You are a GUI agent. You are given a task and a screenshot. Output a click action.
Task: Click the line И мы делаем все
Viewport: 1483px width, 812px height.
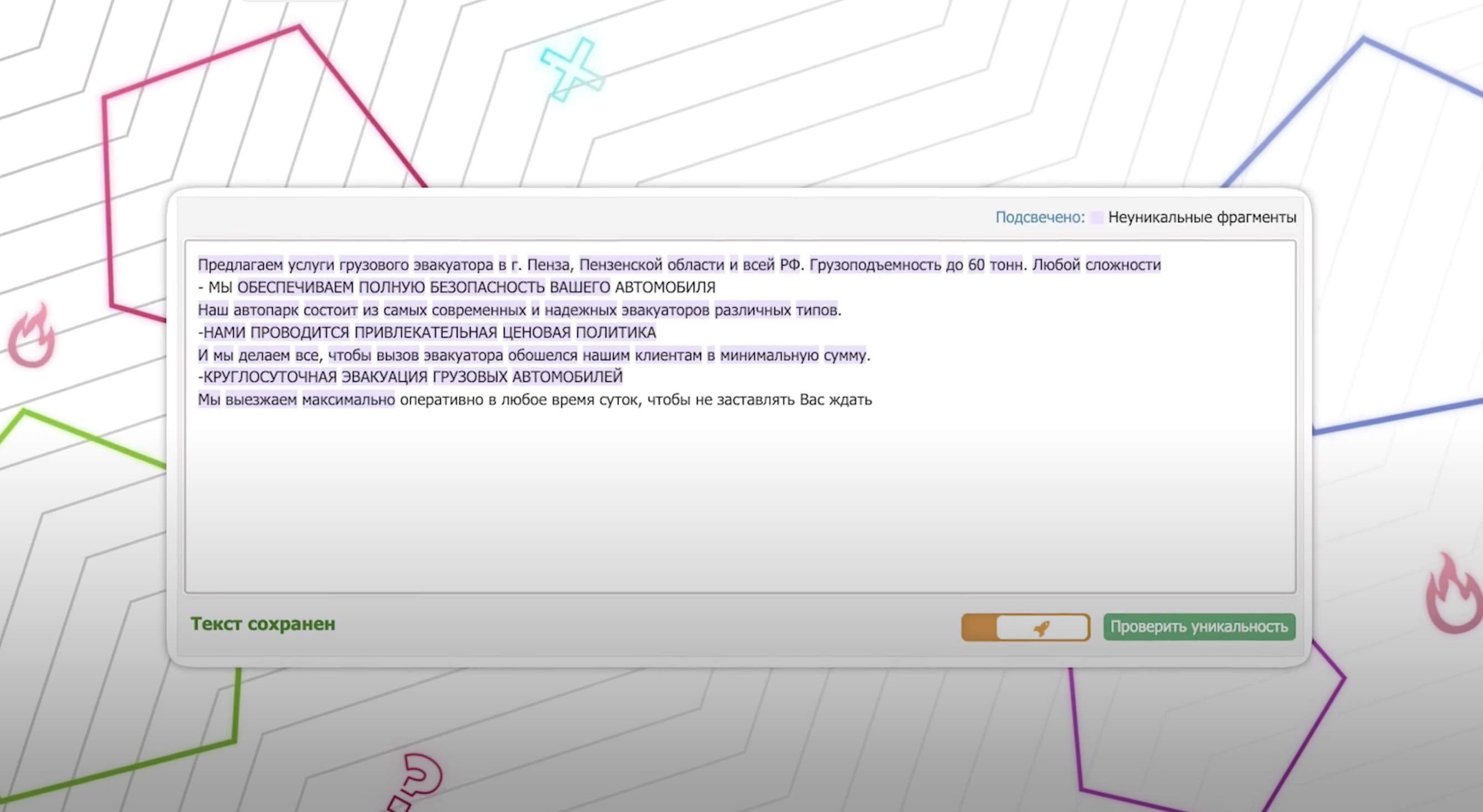[534, 355]
